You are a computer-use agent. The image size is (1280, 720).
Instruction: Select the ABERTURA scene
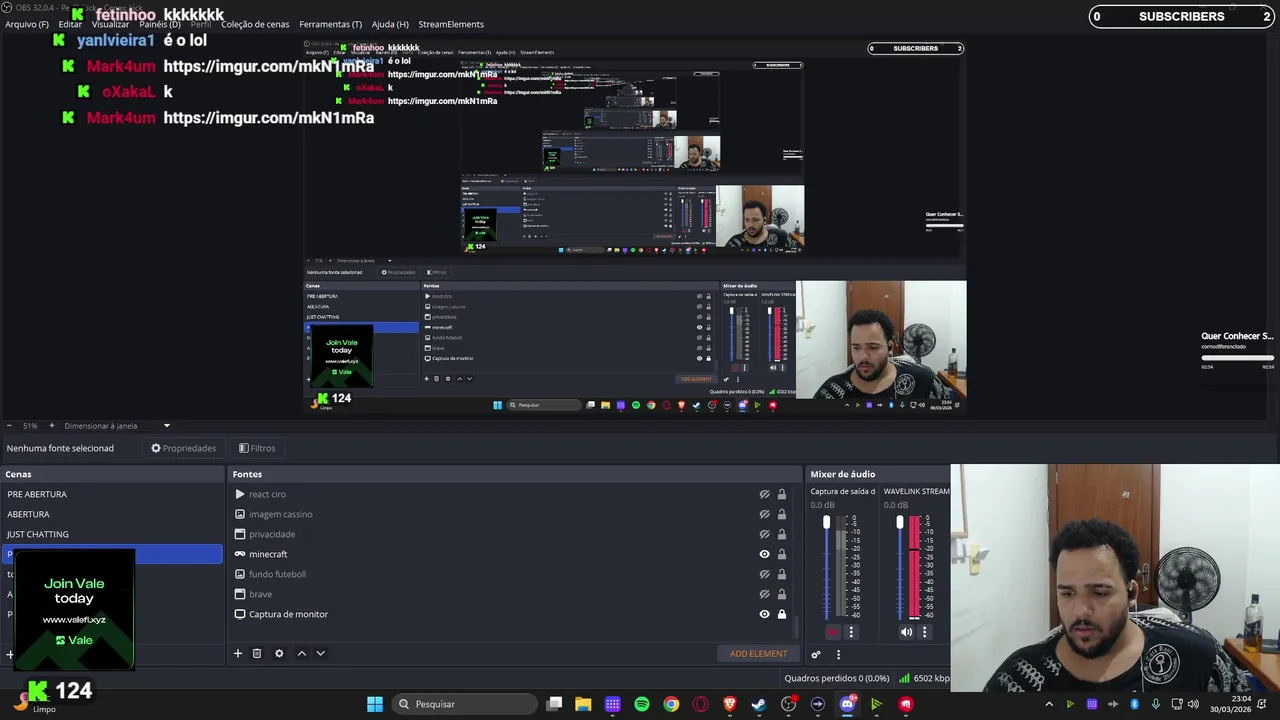click(112, 514)
